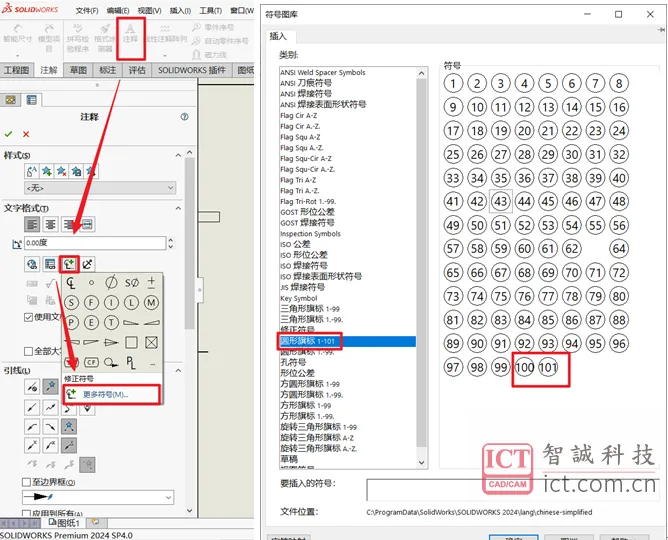Click the Add Symbol icon in text format

(x=69, y=264)
